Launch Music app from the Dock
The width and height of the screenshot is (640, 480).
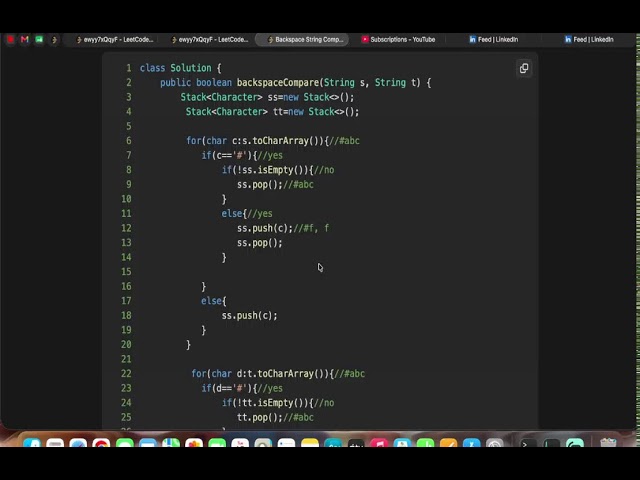click(x=379, y=444)
